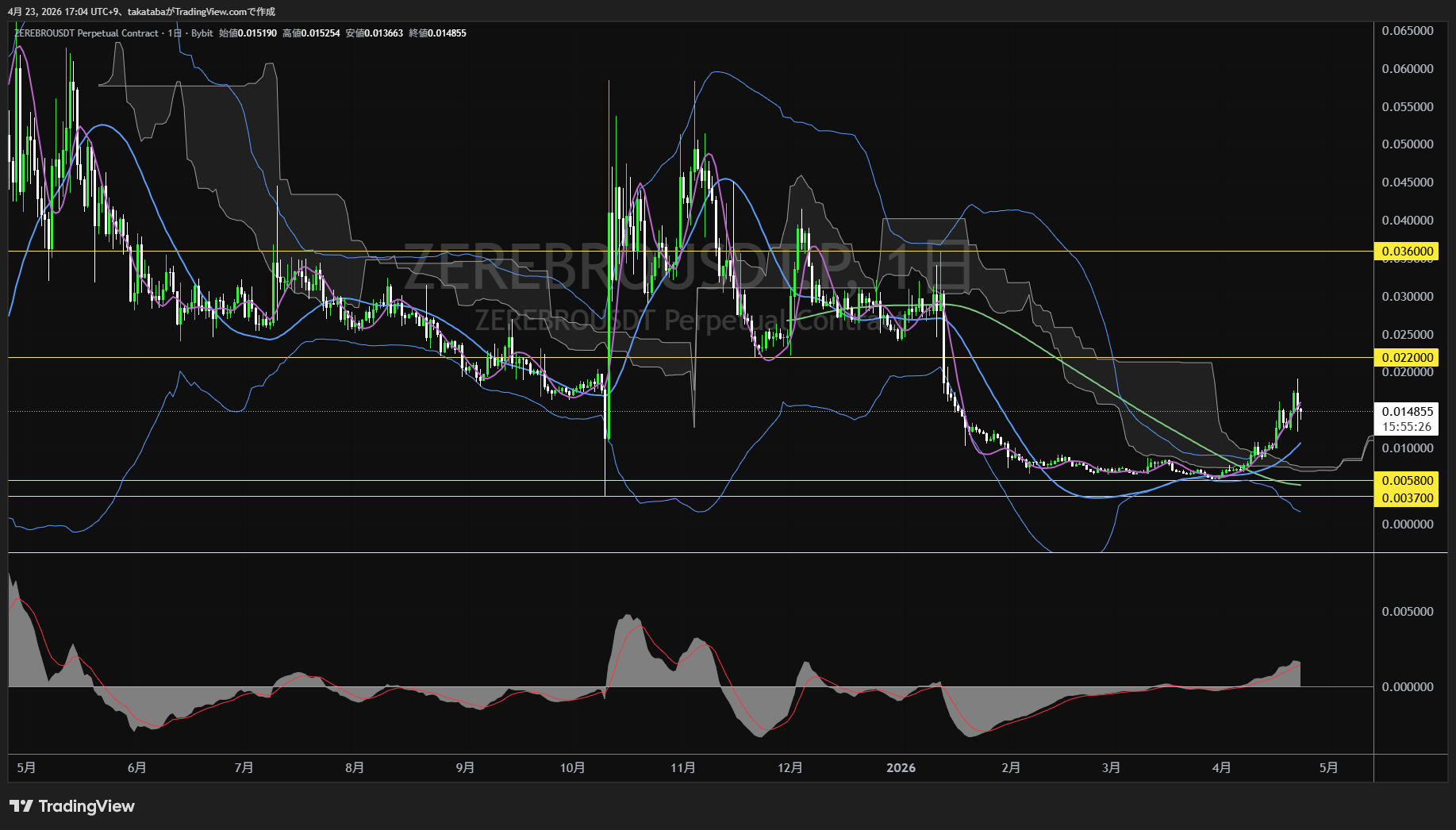Click the 0.036000 yellow price label
1456x830 pixels.
pos(1408,252)
